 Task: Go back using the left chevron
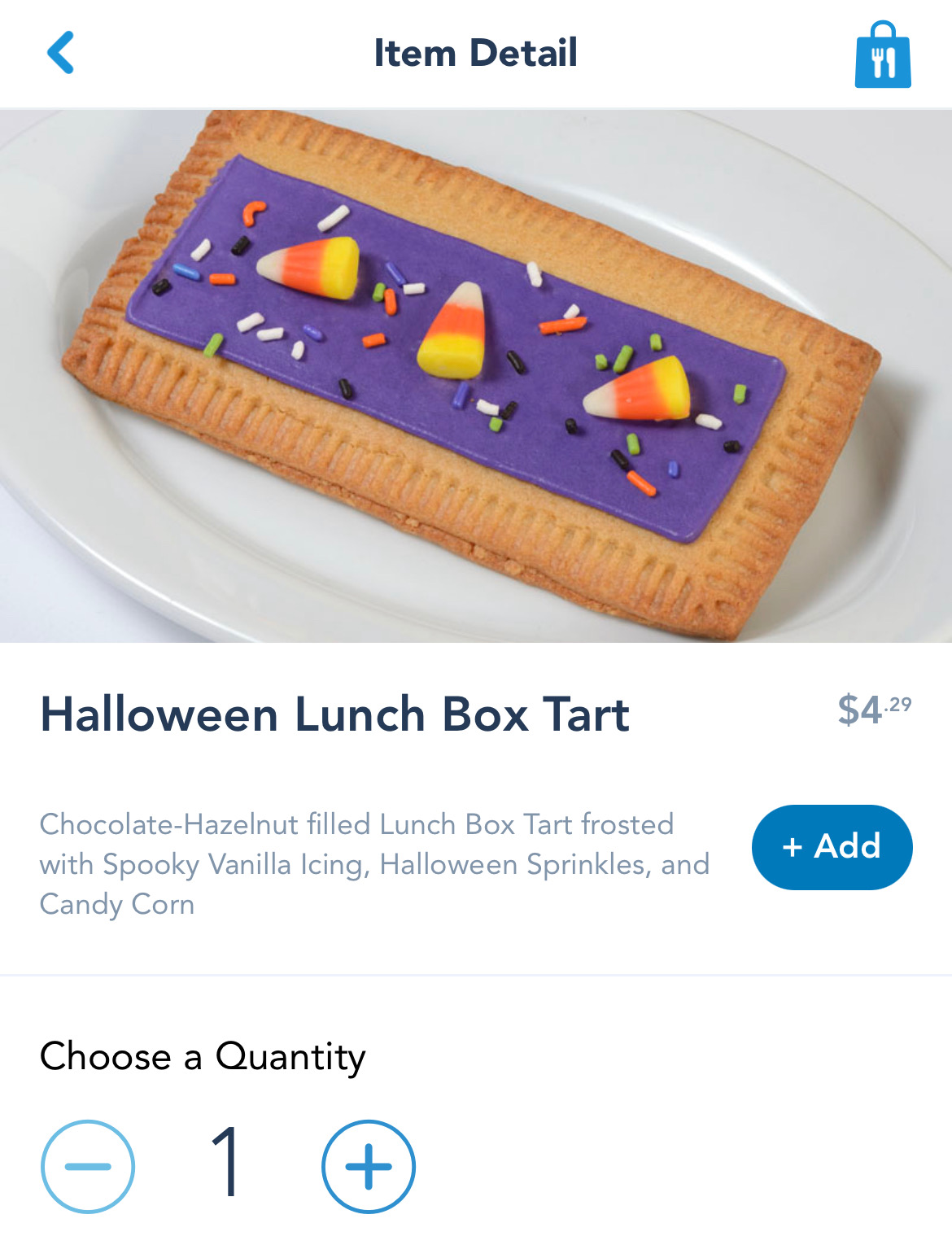point(61,53)
